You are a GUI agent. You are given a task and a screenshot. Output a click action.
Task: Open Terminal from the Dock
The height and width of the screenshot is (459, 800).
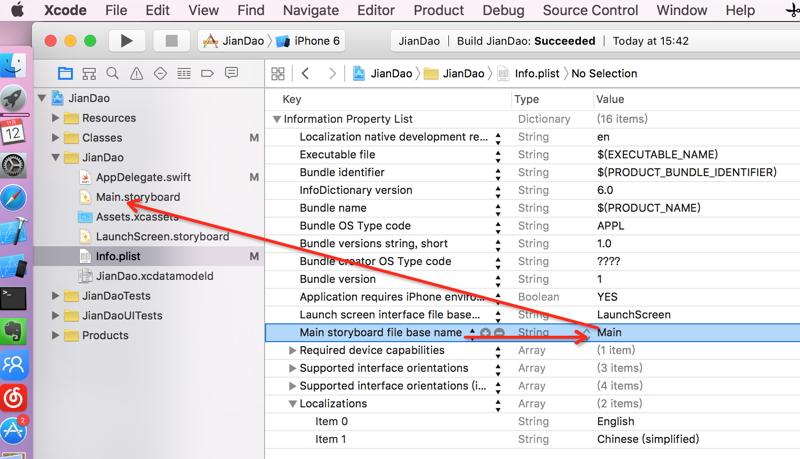13,298
